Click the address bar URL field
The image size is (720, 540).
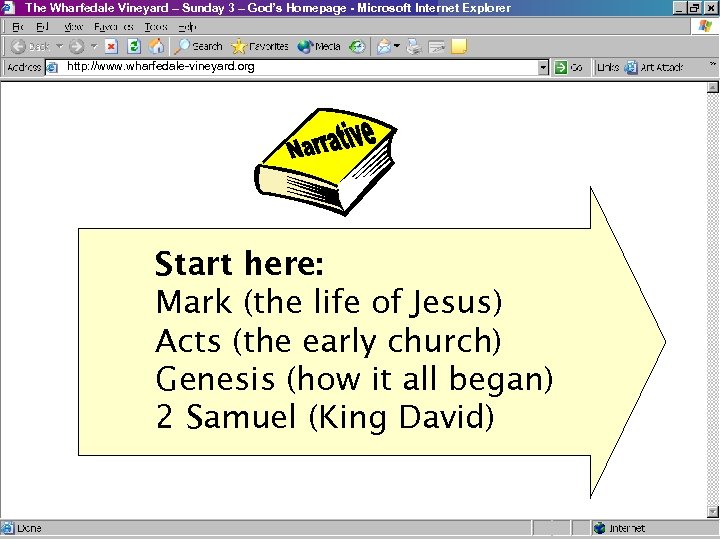[x=298, y=67]
